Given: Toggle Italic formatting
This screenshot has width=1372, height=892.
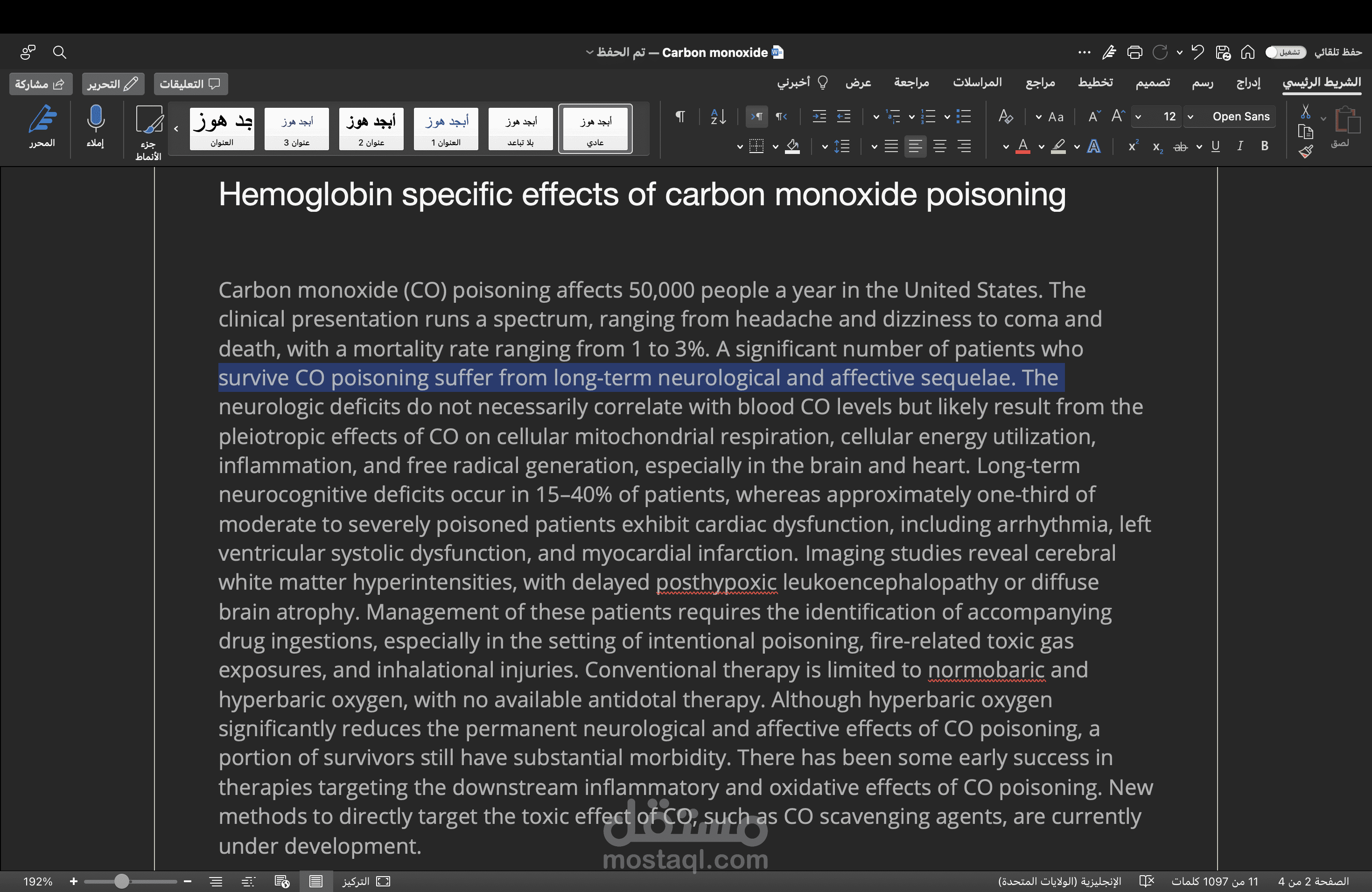Looking at the screenshot, I should click(1239, 146).
